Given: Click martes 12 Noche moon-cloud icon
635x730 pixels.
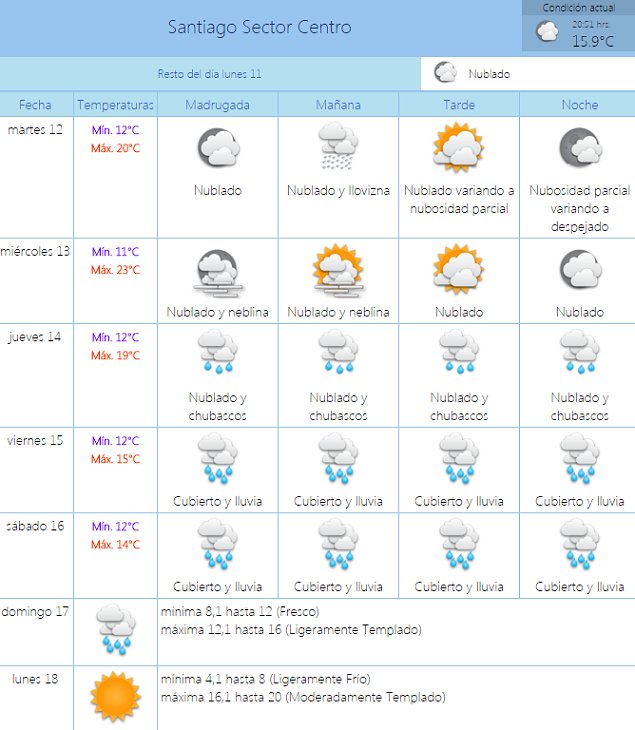Looking at the screenshot, I should click(x=579, y=148).
